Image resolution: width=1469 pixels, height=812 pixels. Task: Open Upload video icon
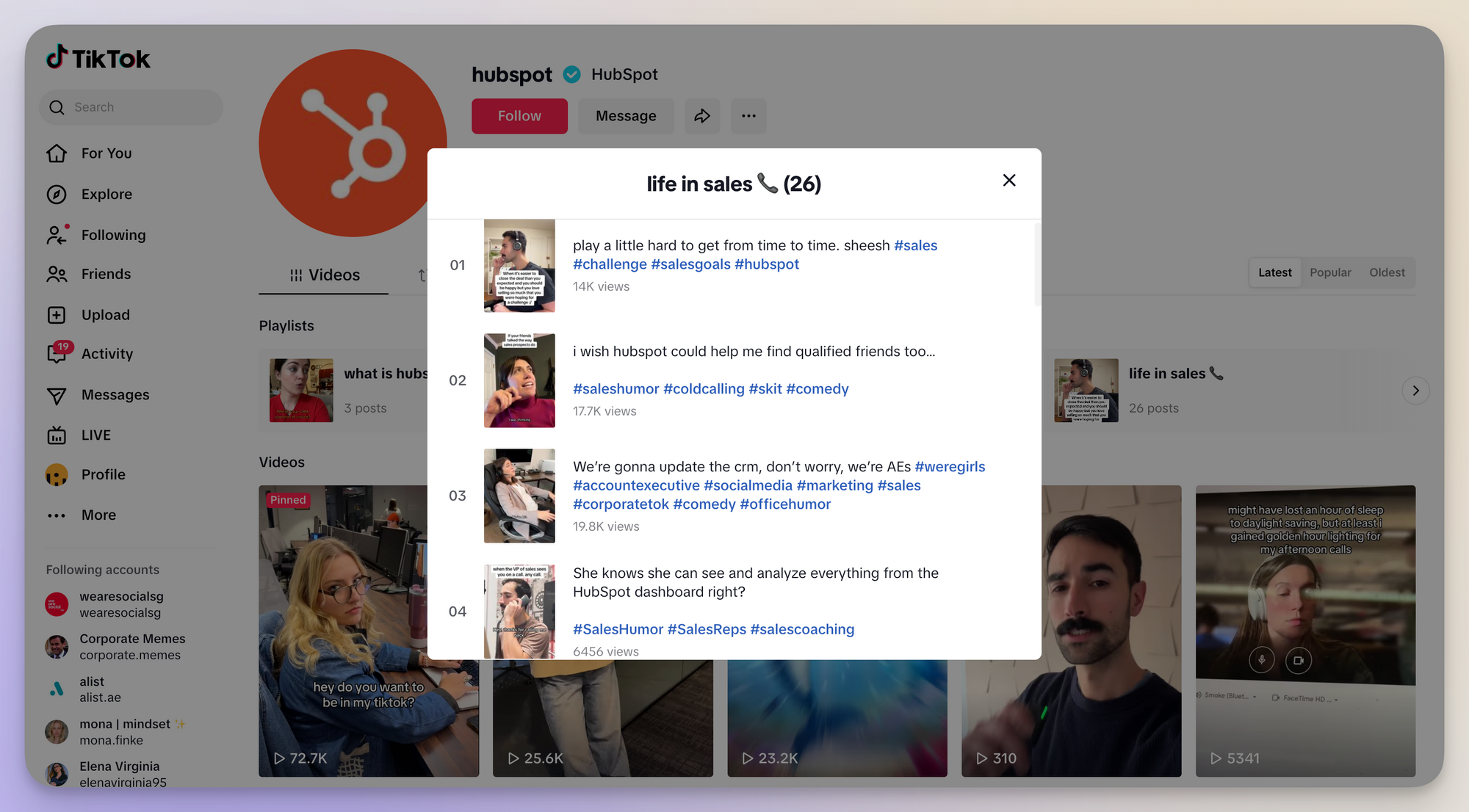(x=57, y=314)
